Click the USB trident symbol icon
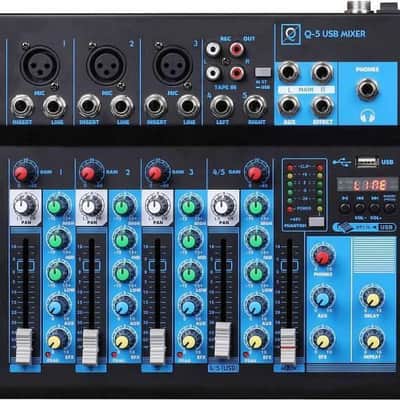 [x=342, y=162]
